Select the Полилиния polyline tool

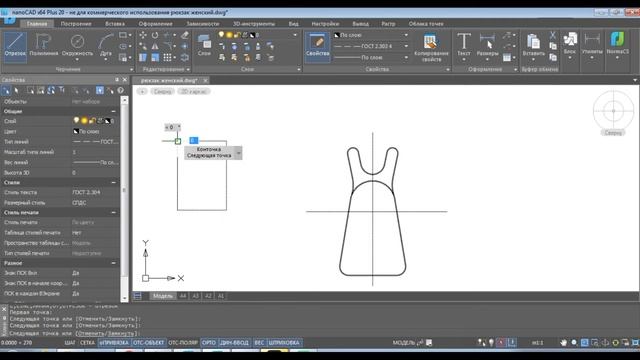(44, 46)
